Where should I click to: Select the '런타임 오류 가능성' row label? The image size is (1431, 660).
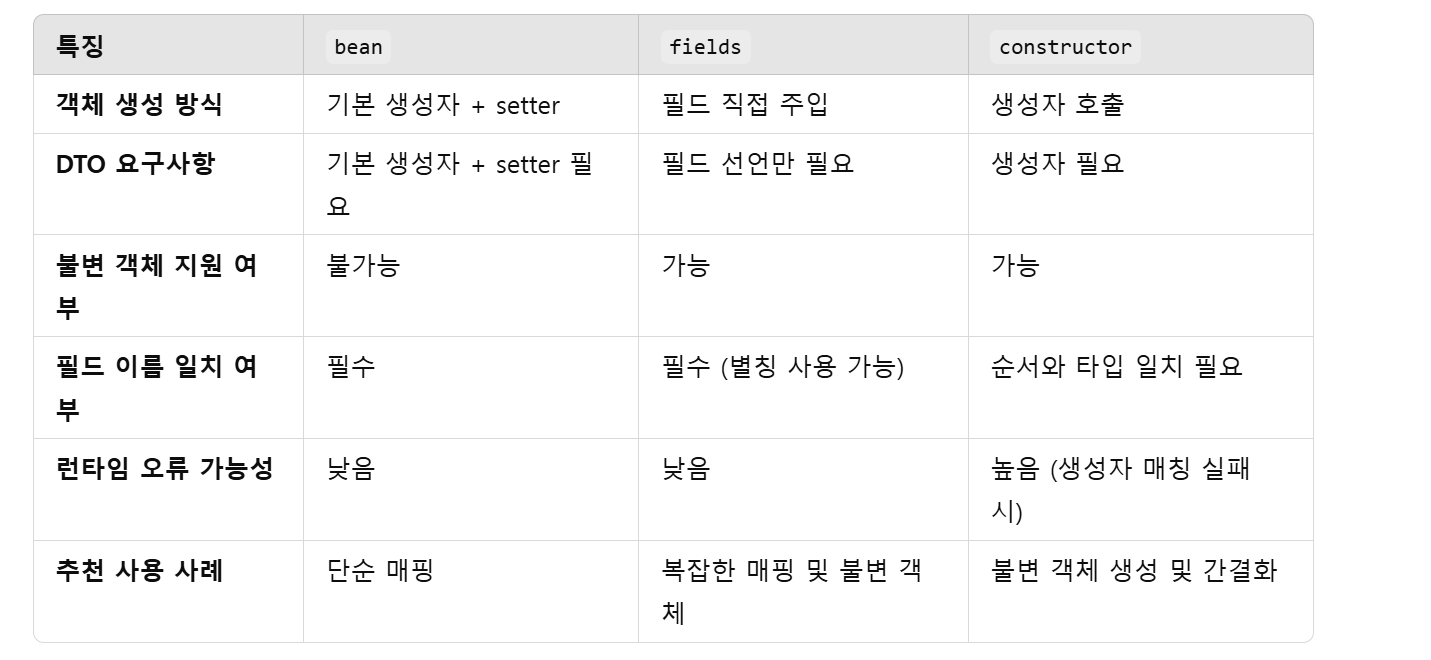[x=165, y=468]
